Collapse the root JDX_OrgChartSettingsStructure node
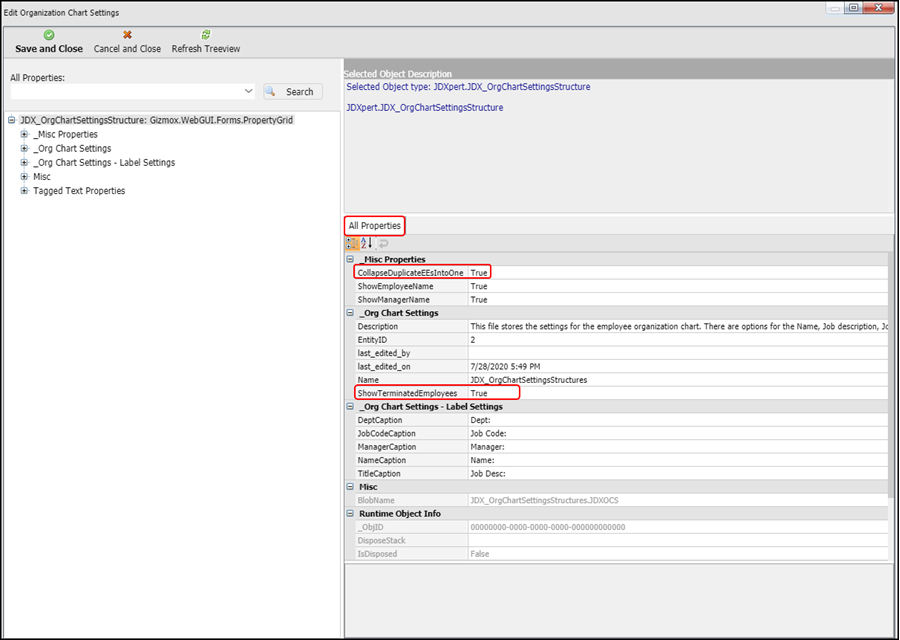Image resolution: width=900 pixels, height=640 pixels. [x=11, y=120]
